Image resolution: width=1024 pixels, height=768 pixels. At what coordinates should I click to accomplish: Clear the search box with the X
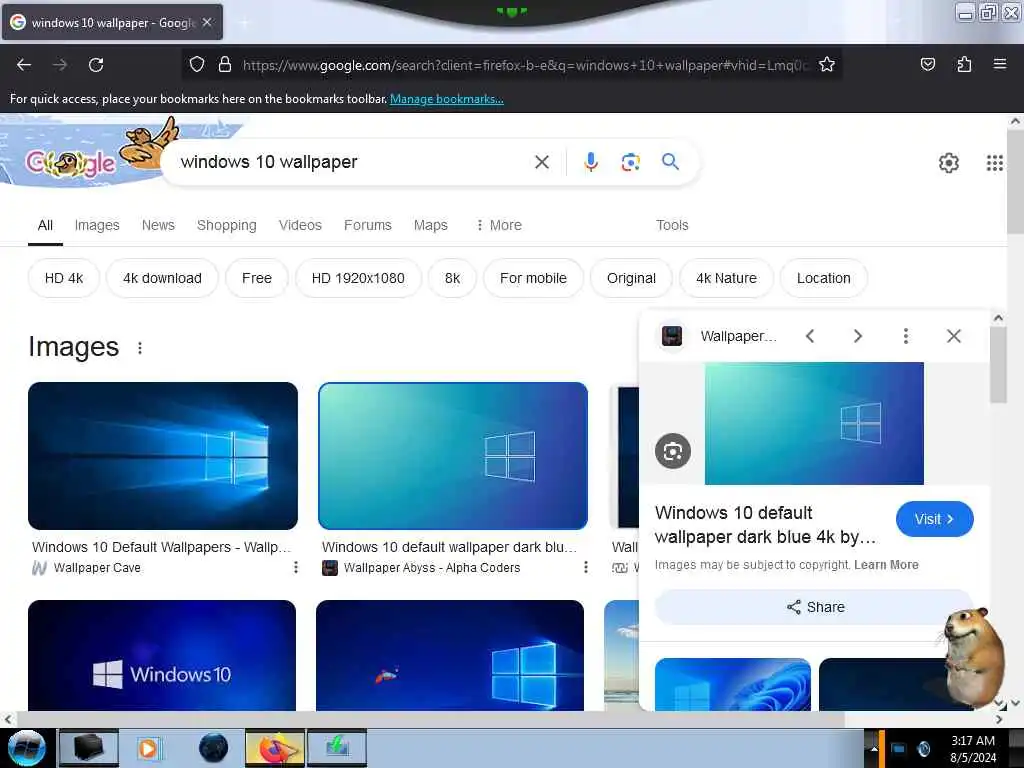[x=541, y=162]
